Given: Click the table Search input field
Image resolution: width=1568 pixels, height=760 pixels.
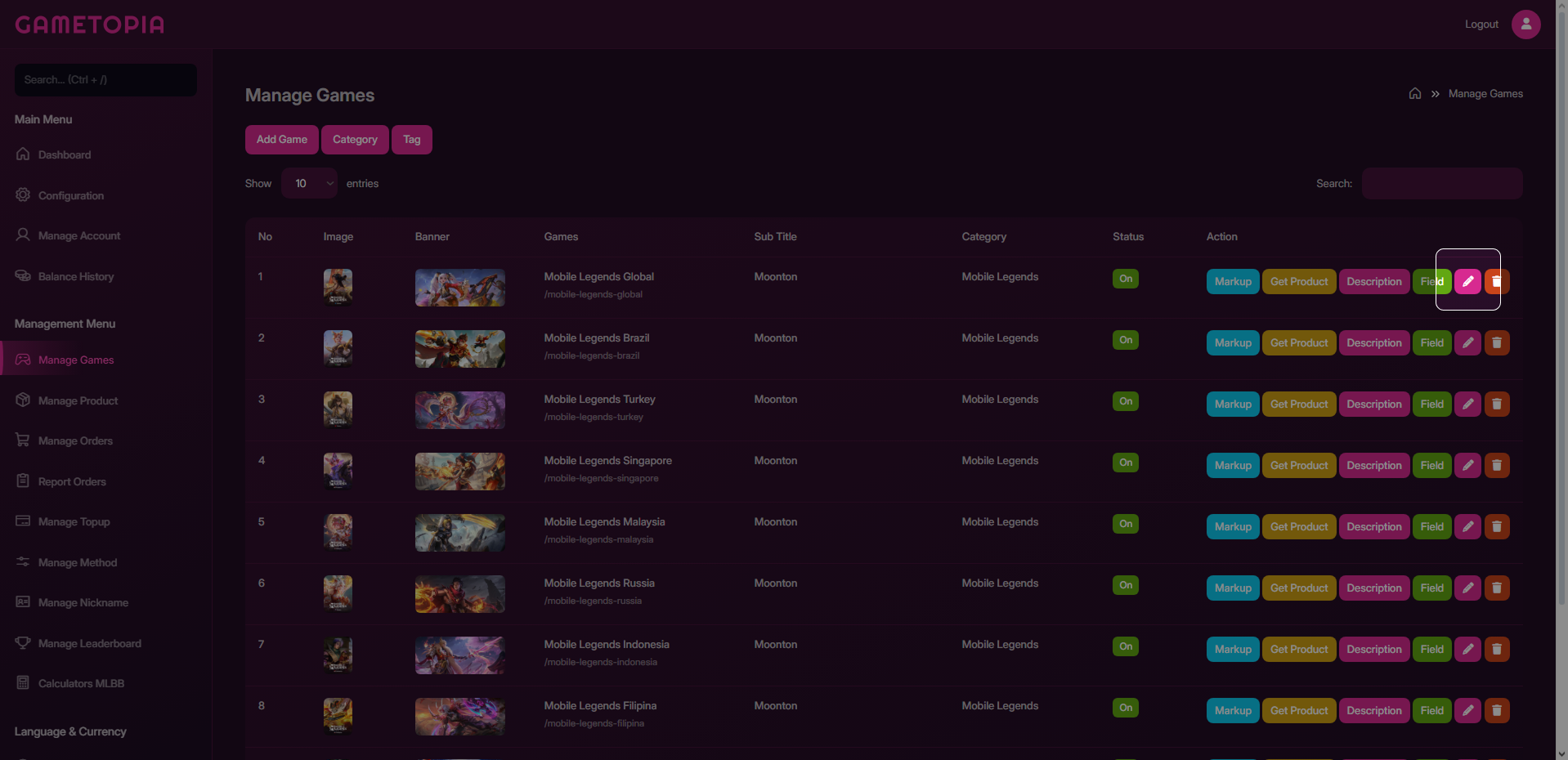Looking at the screenshot, I should [x=1442, y=183].
